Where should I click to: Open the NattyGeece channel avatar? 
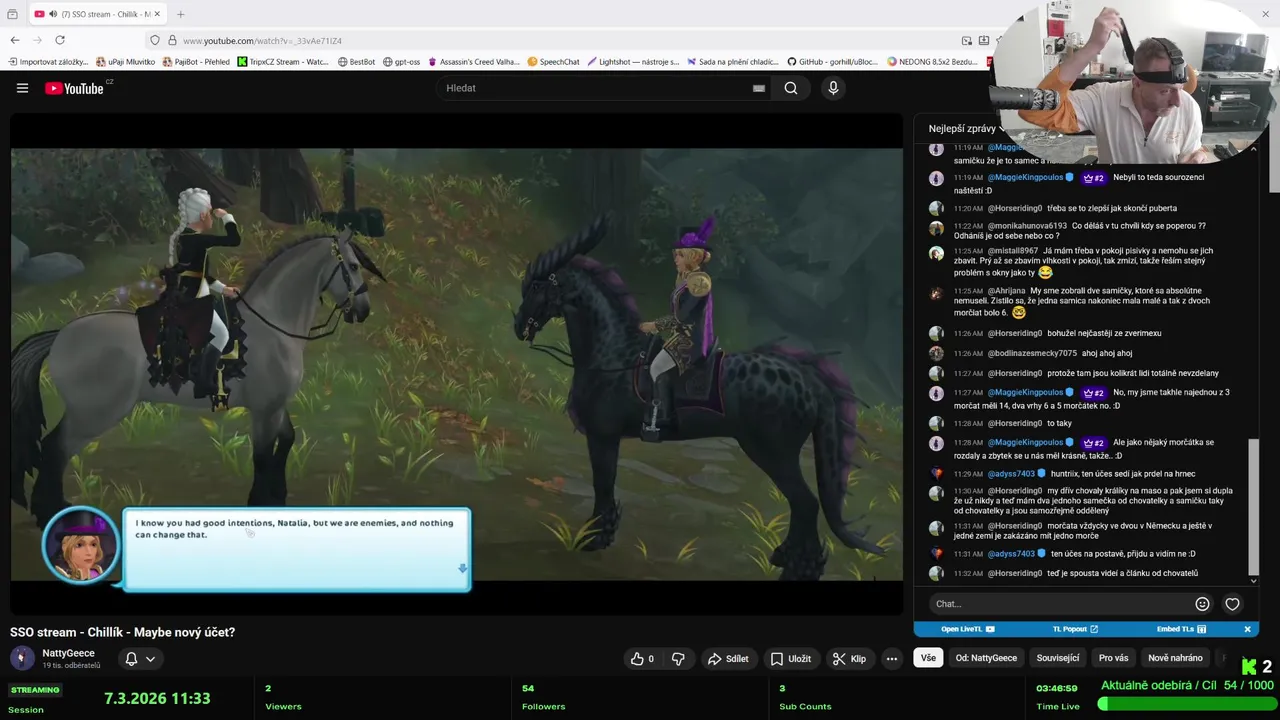point(22,658)
